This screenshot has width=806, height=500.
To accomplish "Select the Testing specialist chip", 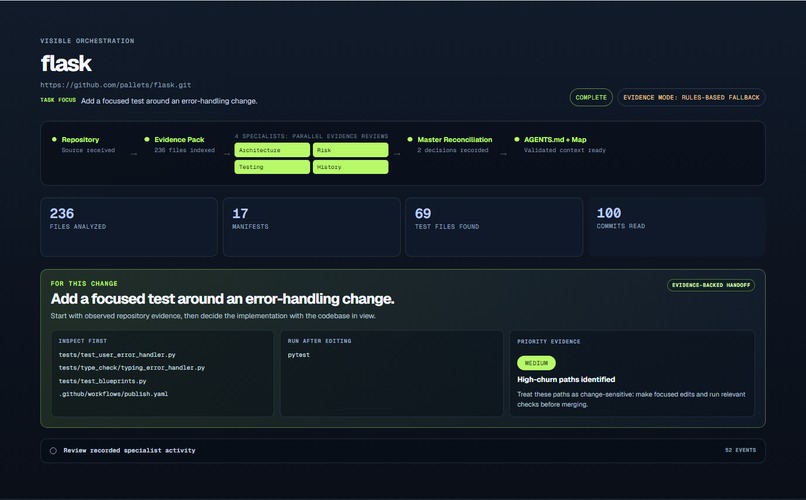I will point(272,167).
